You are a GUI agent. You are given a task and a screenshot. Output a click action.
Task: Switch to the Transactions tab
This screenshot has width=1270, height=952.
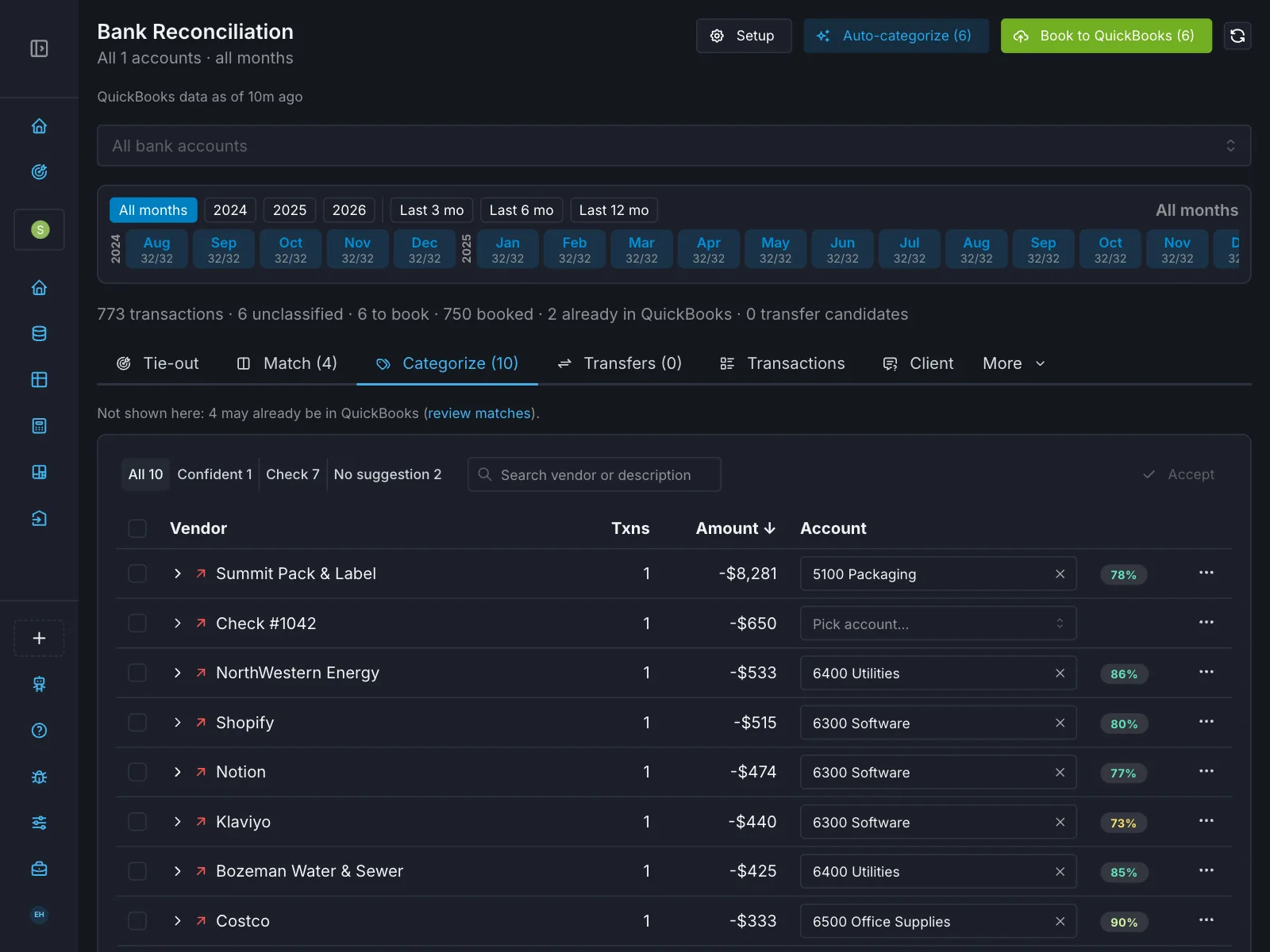point(782,363)
